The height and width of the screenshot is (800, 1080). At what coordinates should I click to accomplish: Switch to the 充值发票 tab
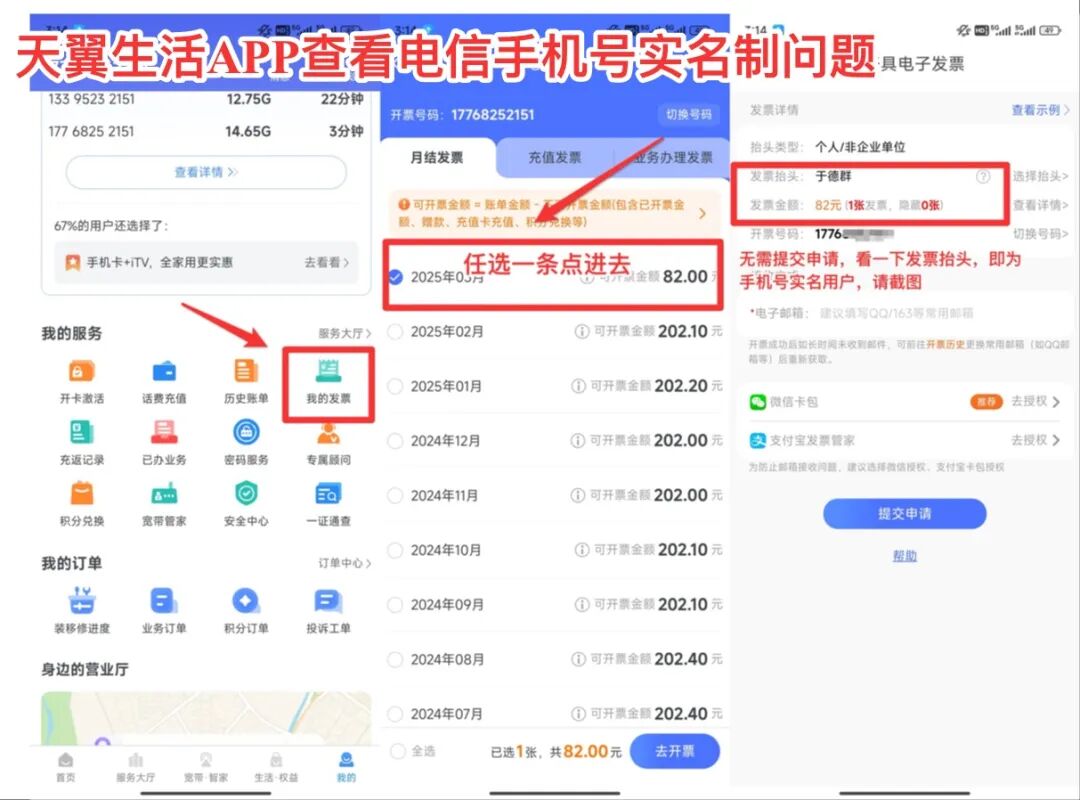pyautogui.click(x=558, y=158)
